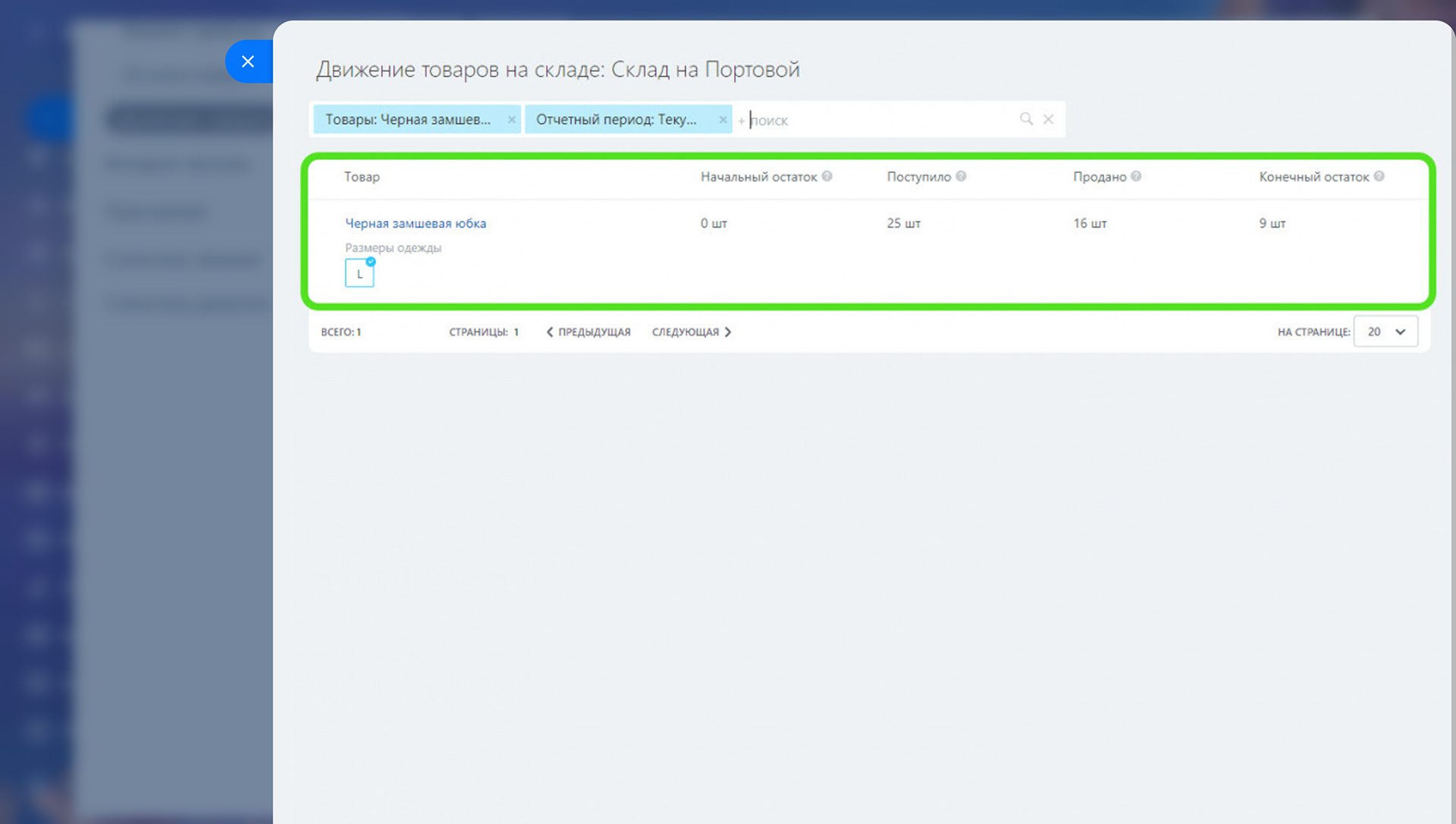Select the size 'L' variant box
This screenshot has height=824, width=1456.
click(359, 273)
